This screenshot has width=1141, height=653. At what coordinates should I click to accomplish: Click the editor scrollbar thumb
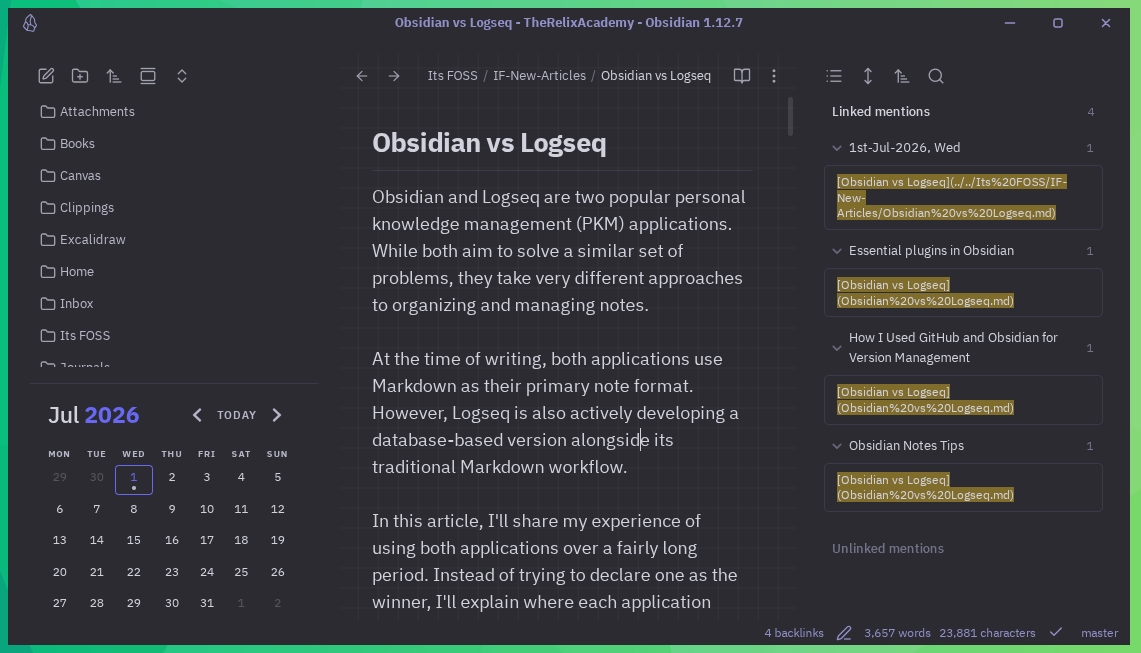point(790,116)
